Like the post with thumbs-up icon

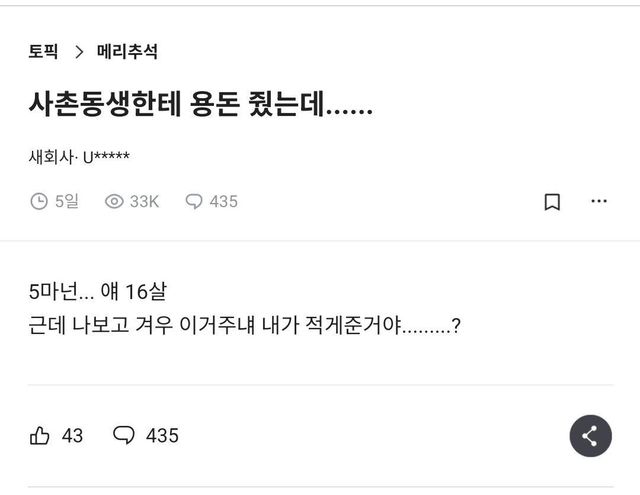[40, 435]
